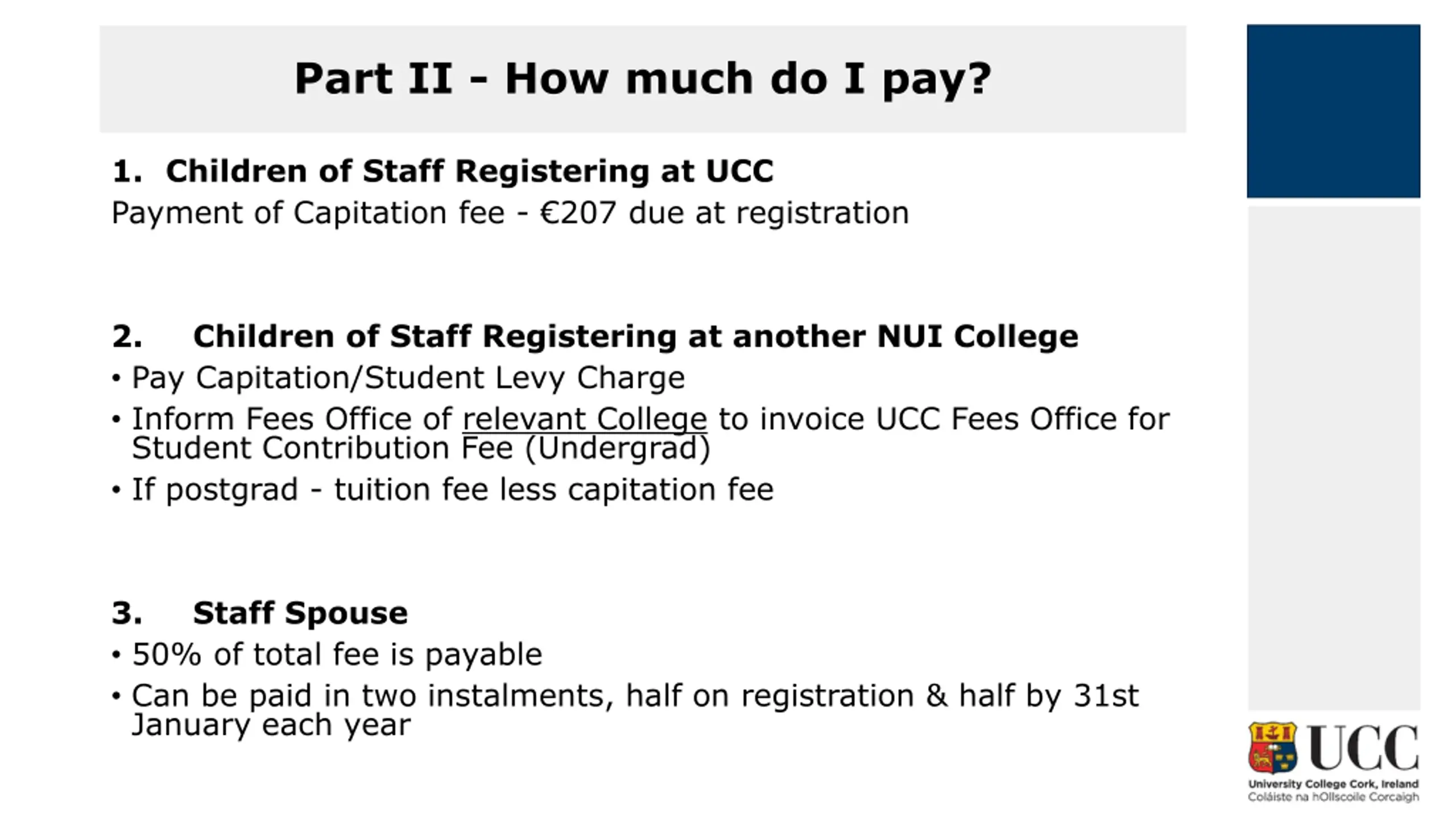Viewport: 1456px width, 819px height.
Task: Click 'Payment of Capitation fee' text
Action: coord(307,213)
